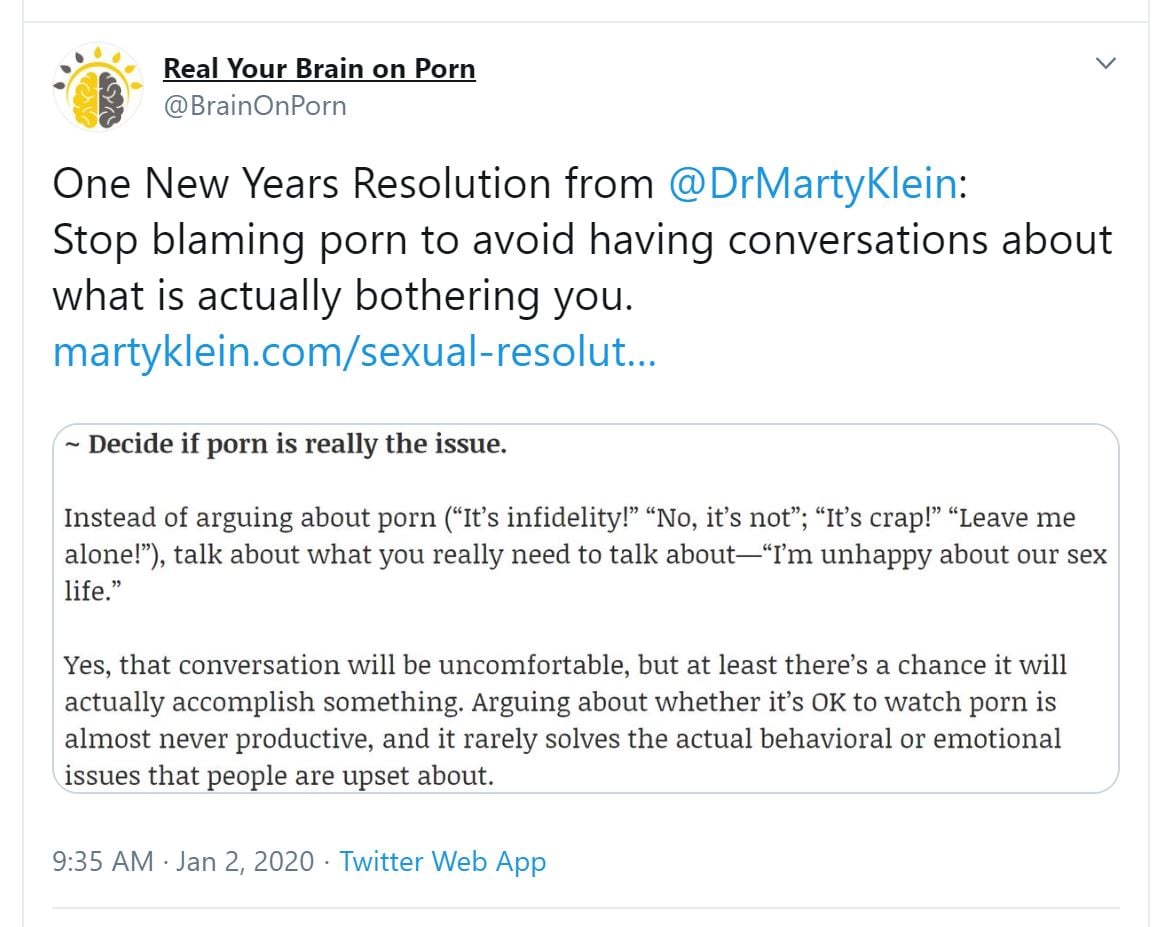Click the heading "Decide if porn is really the issue."
The height and width of the screenshot is (927, 1163).
pyautogui.click(x=297, y=444)
